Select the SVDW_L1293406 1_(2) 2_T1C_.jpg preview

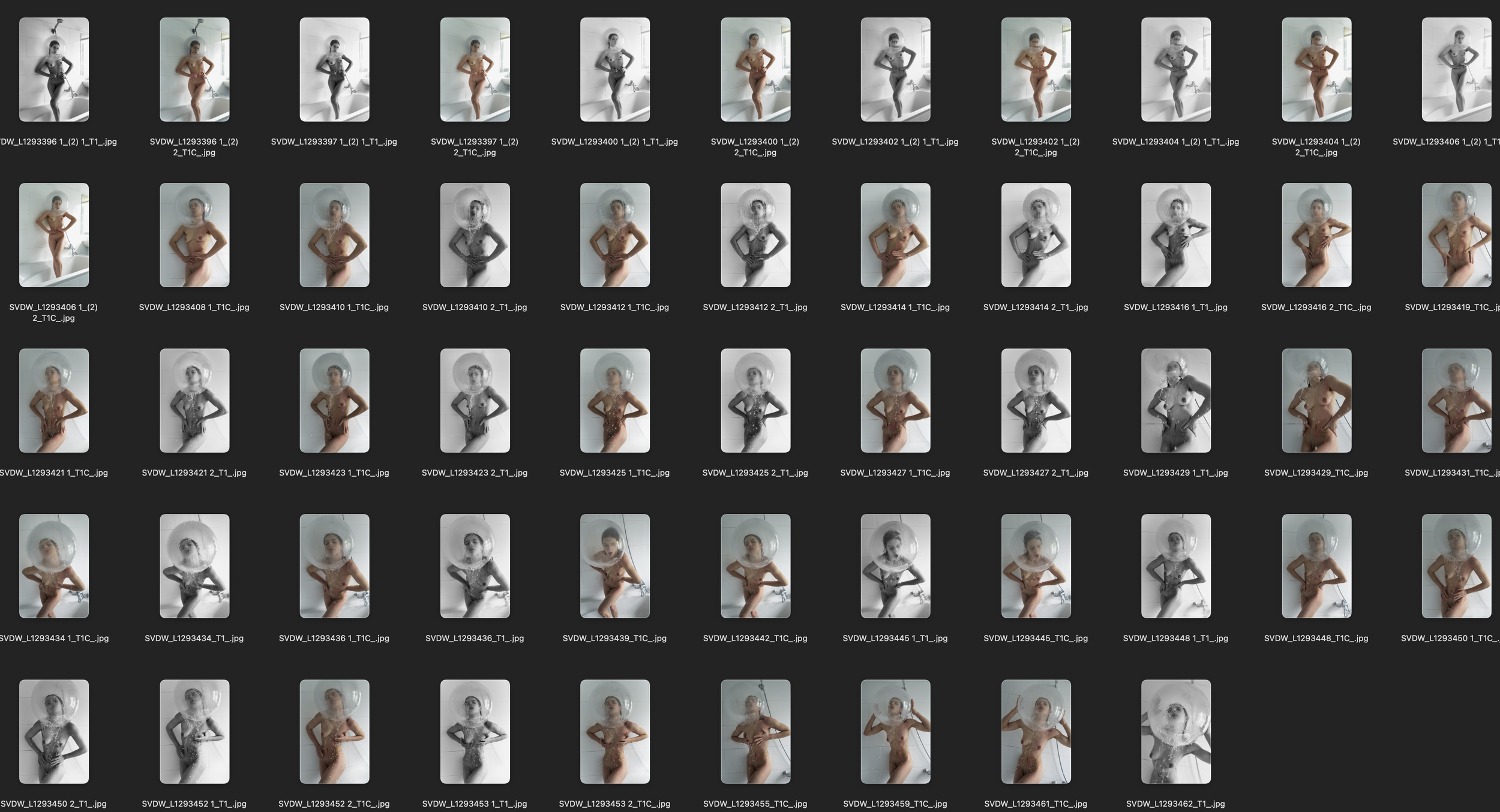tap(57, 234)
